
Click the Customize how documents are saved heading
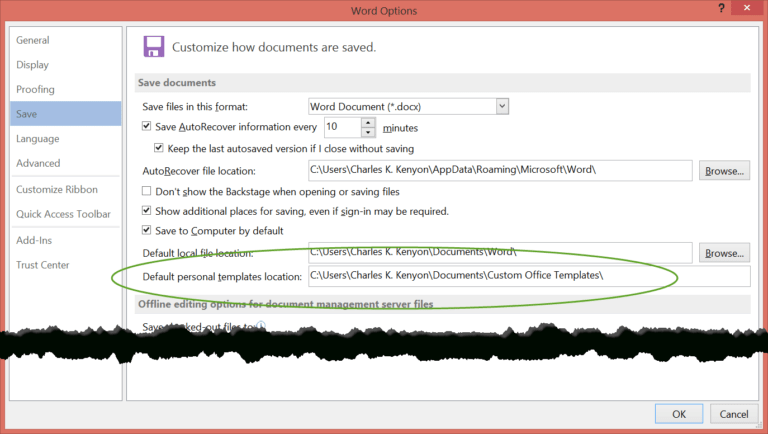point(274,48)
